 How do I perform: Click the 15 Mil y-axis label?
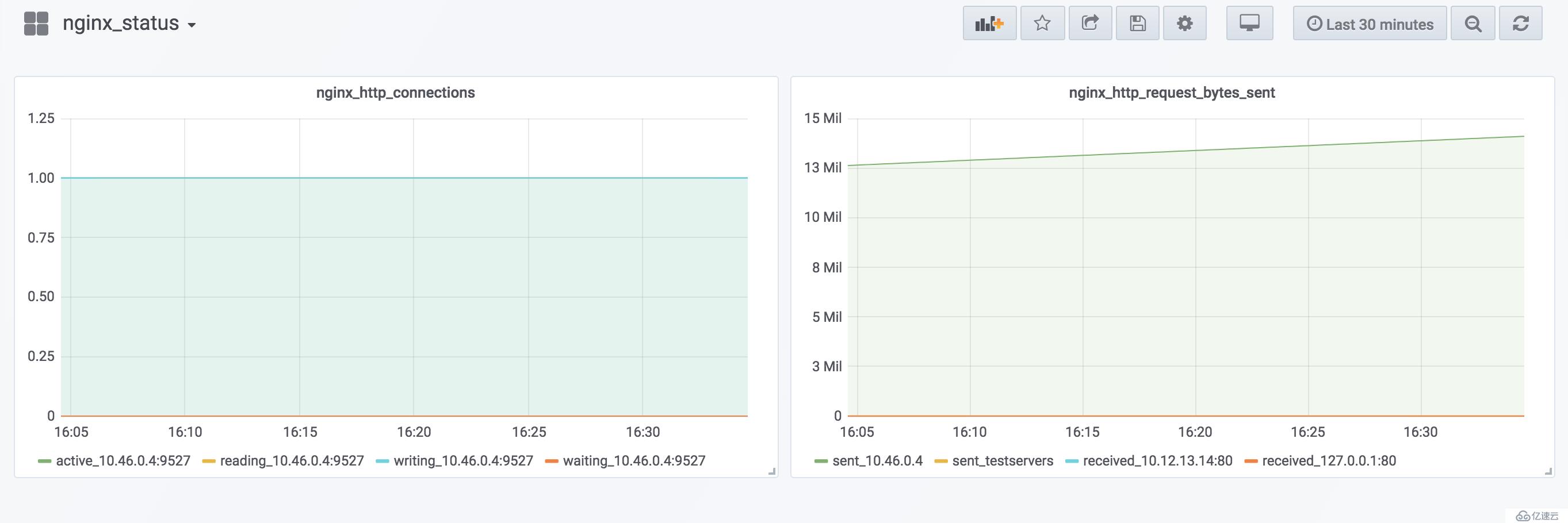823,118
